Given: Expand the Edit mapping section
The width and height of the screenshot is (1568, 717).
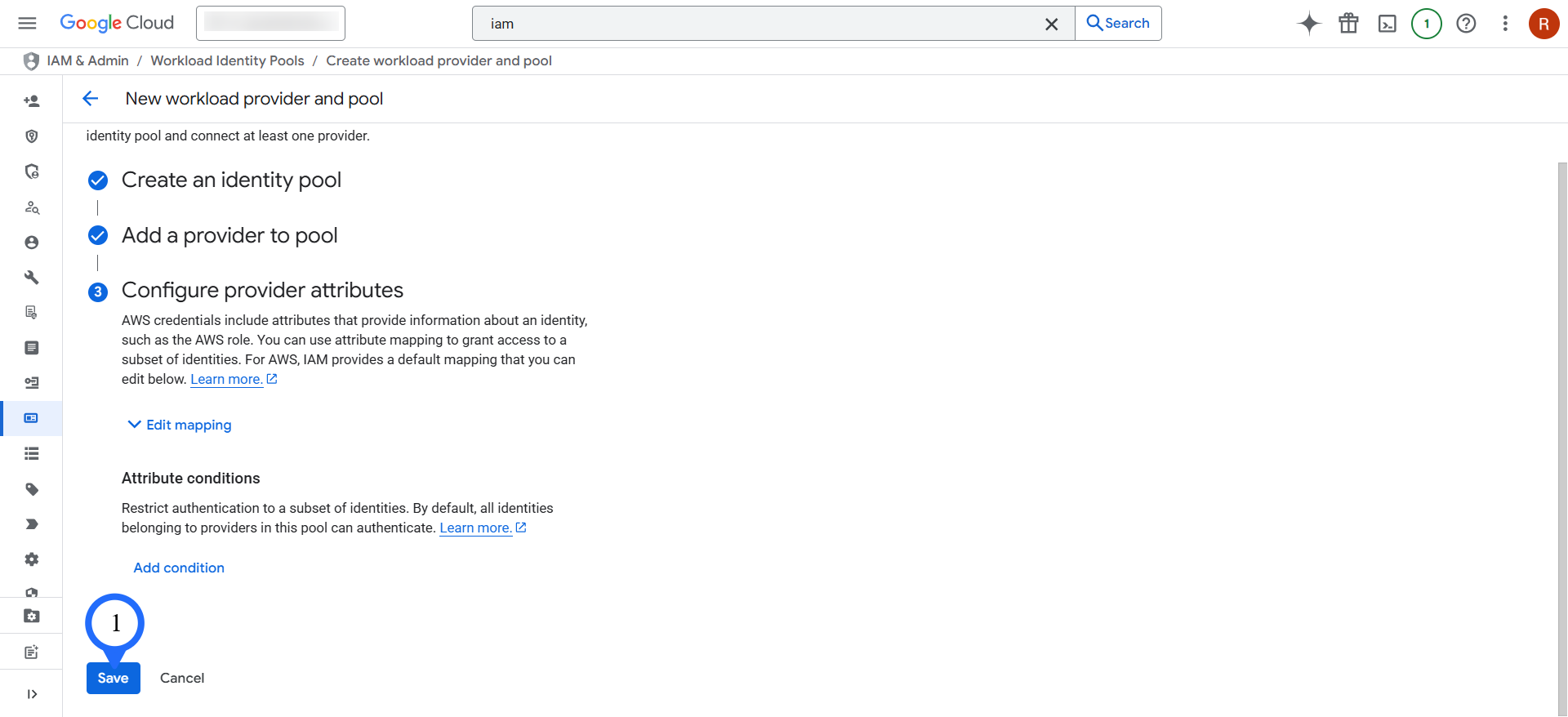Looking at the screenshot, I should [180, 425].
